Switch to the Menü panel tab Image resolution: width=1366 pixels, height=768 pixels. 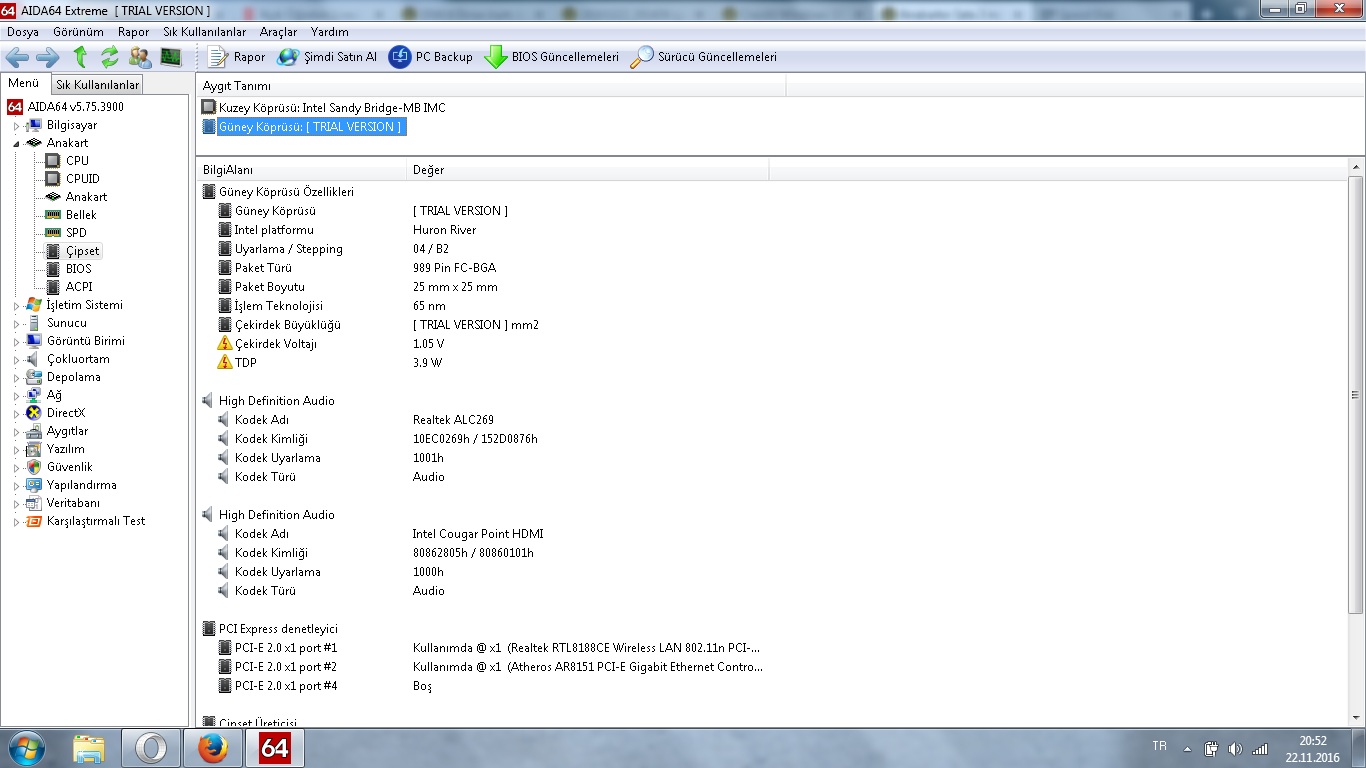click(x=24, y=83)
